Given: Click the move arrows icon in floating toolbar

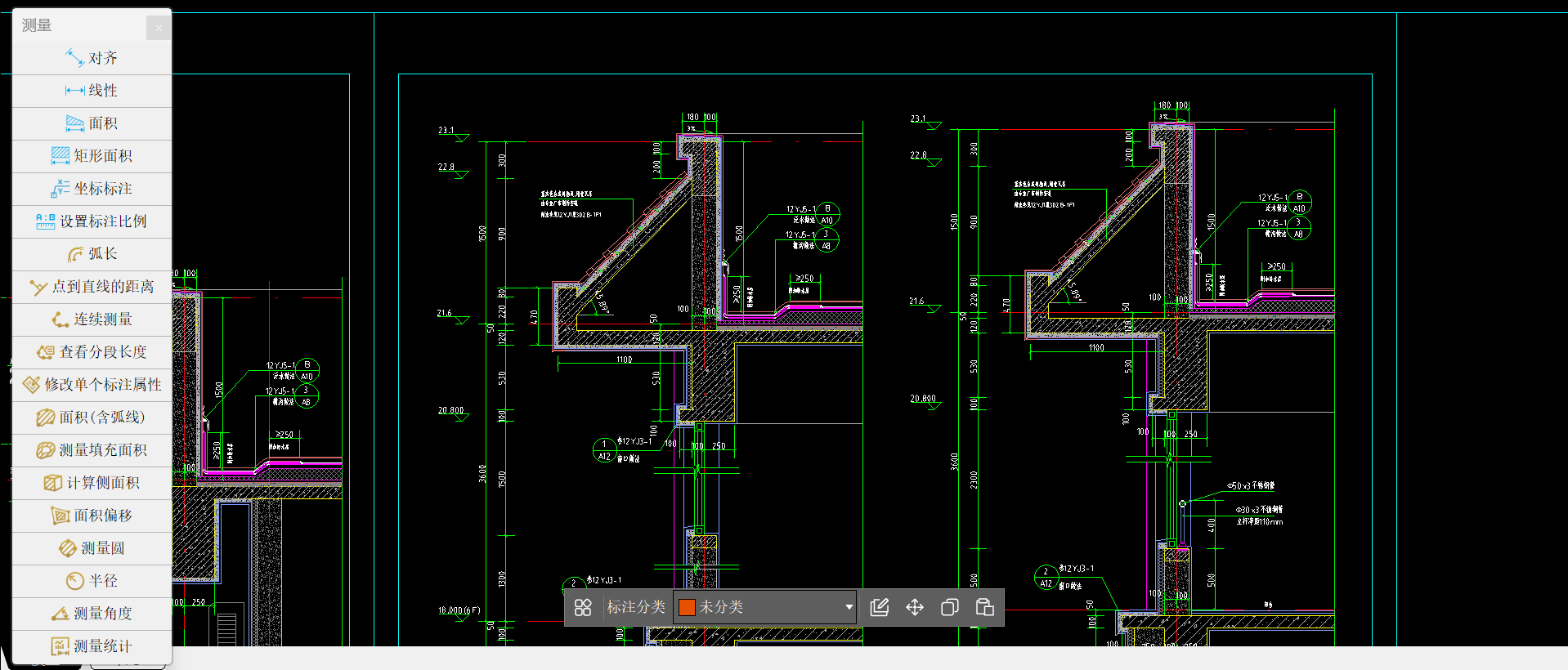Looking at the screenshot, I should tap(915, 607).
